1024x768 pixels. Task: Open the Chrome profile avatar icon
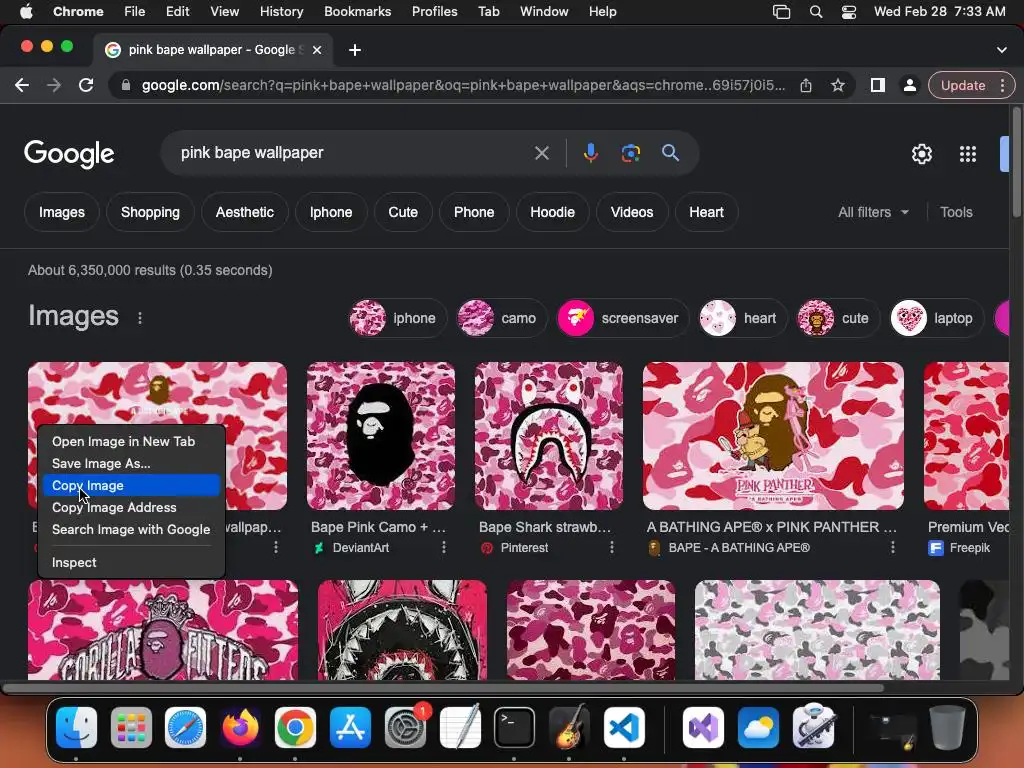coord(909,85)
